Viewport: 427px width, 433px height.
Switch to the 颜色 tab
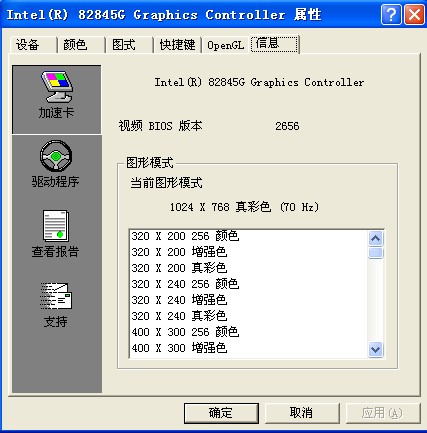point(75,45)
